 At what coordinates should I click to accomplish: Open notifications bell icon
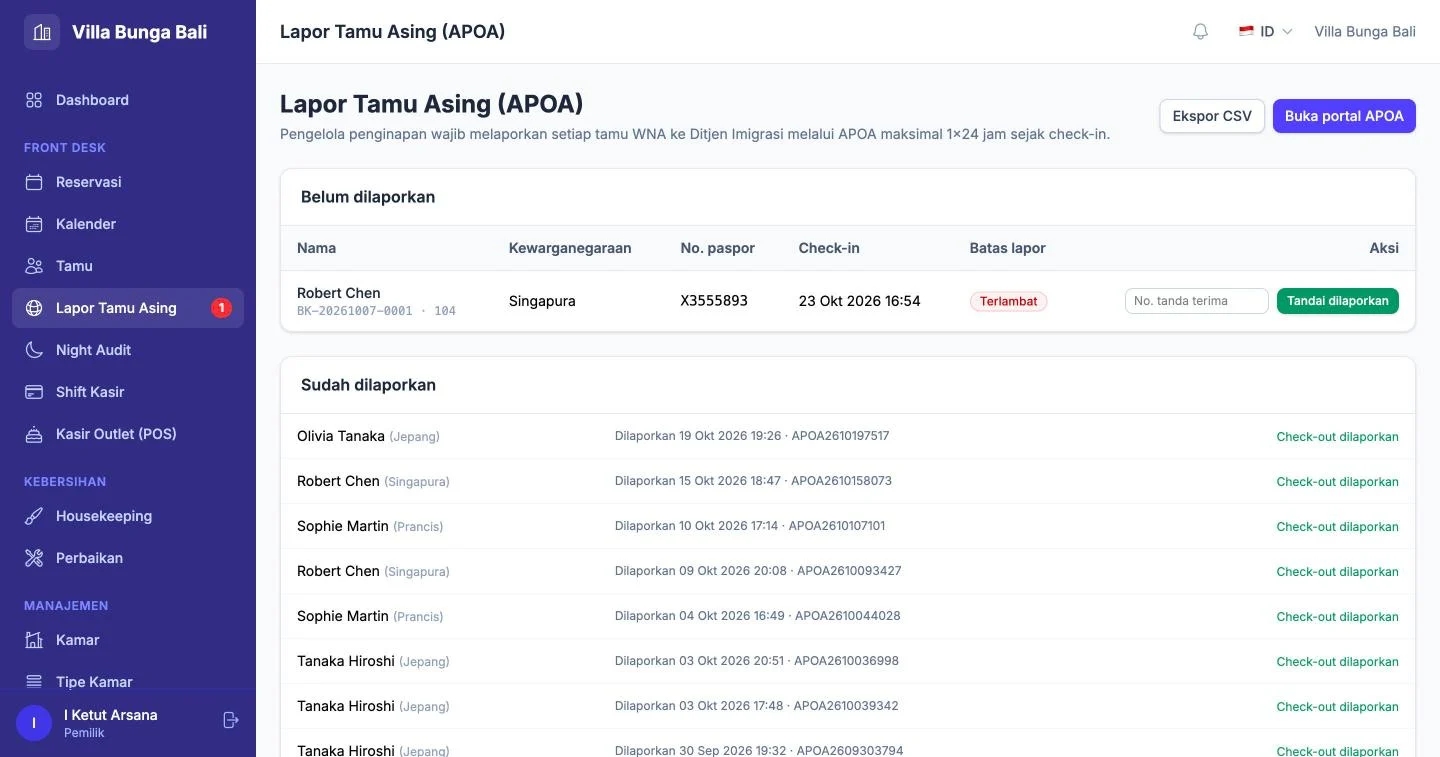1201,32
